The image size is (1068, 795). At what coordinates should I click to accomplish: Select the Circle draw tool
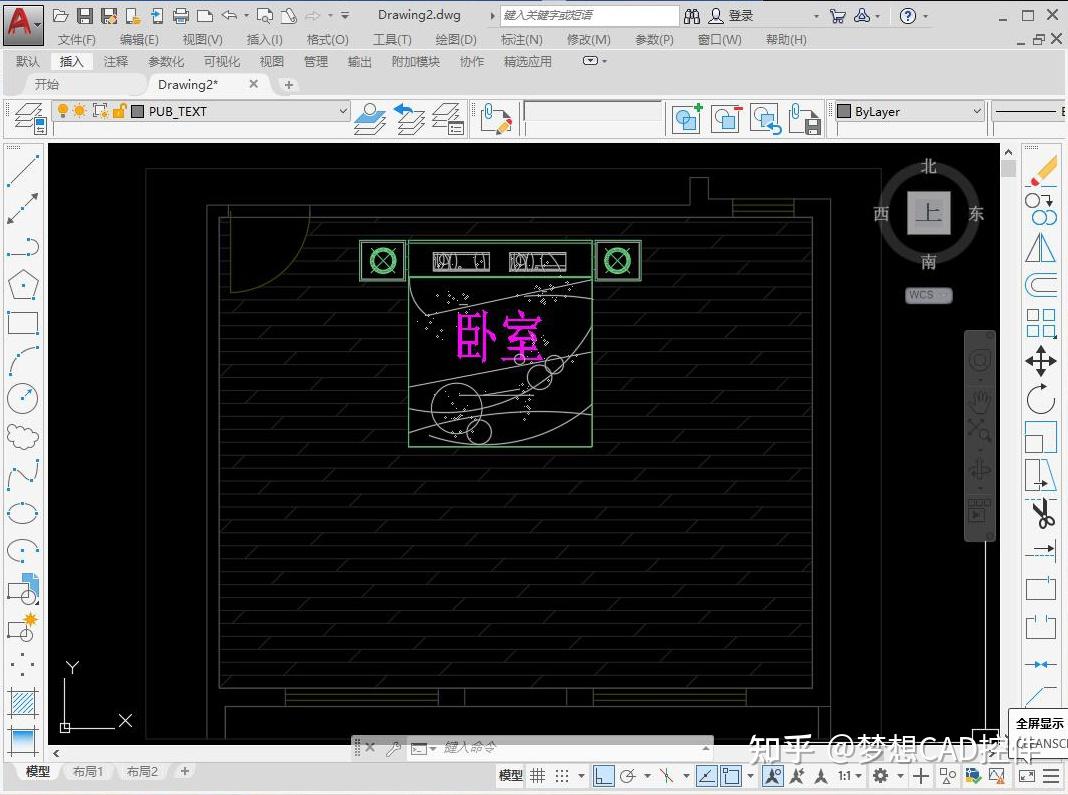22,399
